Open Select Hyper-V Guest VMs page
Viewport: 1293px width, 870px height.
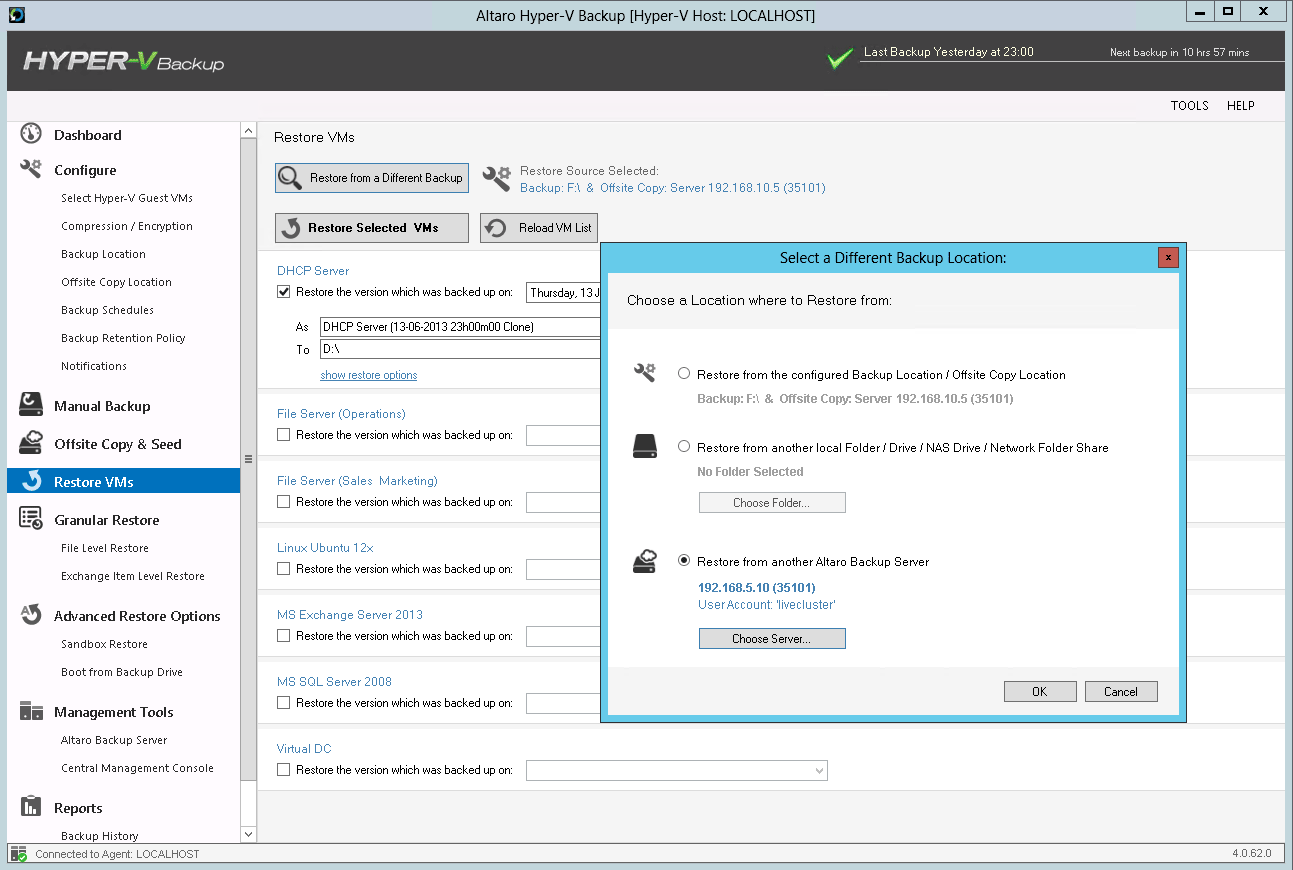click(x=127, y=198)
